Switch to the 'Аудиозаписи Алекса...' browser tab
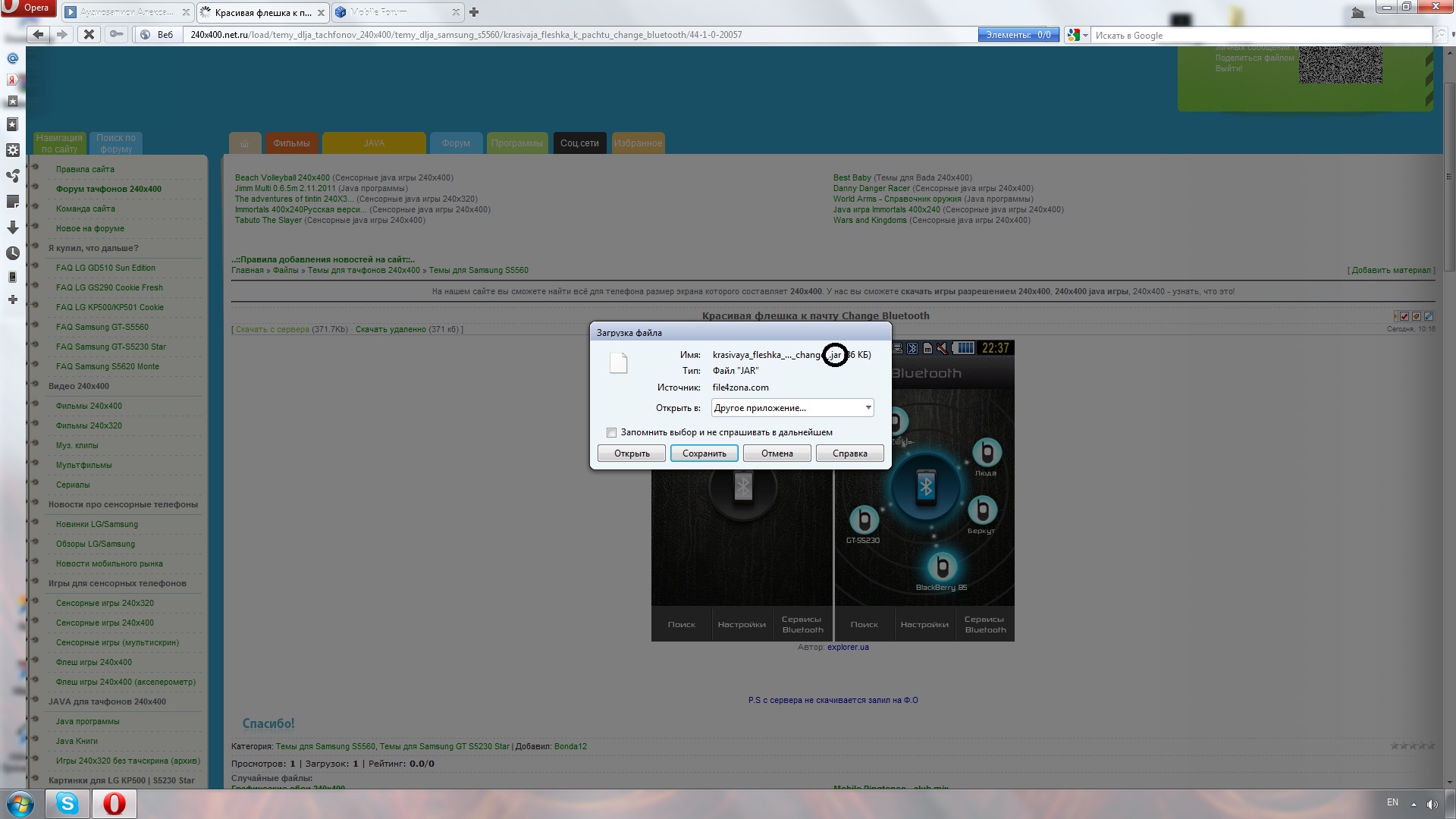 tap(127, 12)
